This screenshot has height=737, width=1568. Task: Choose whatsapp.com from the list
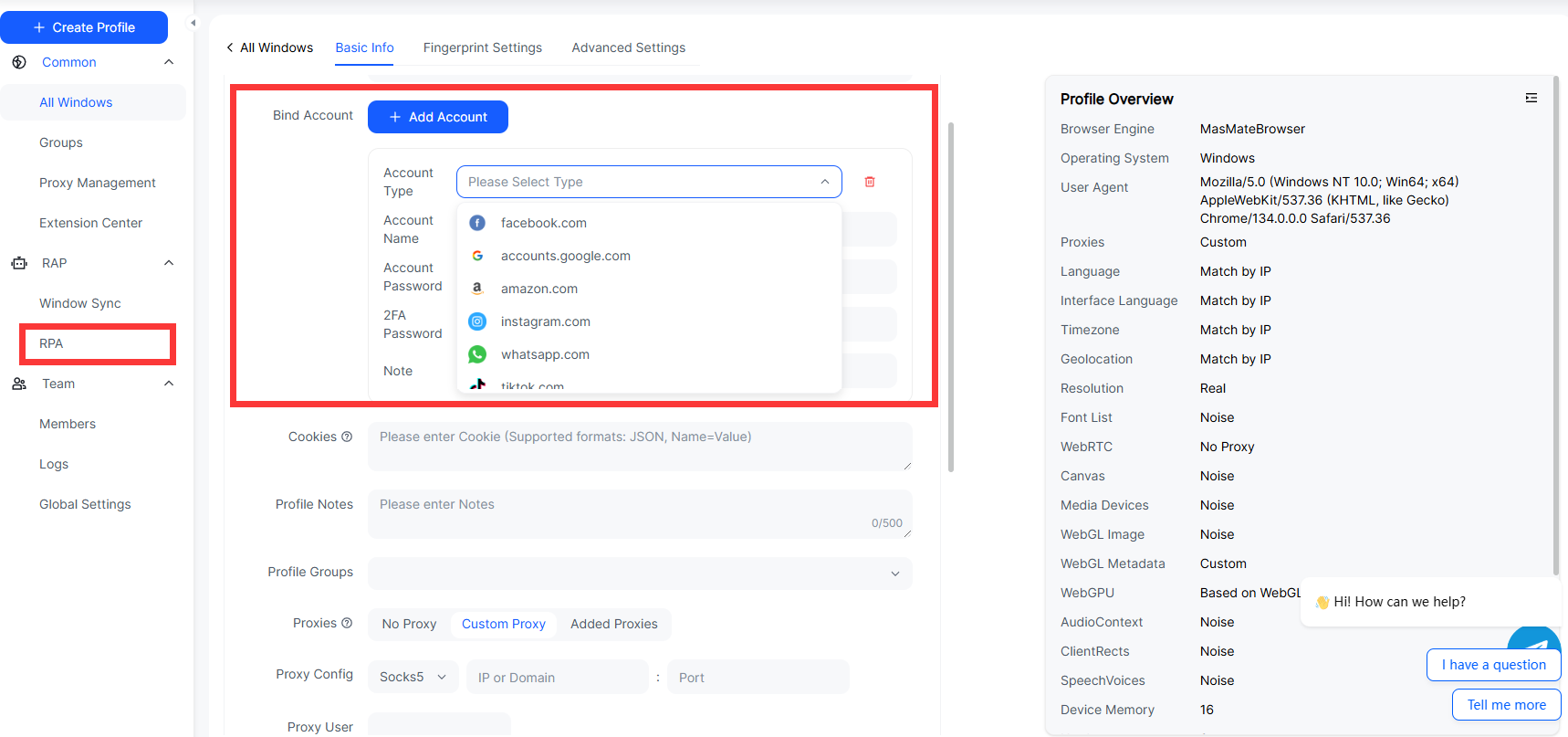click(545, 354)
